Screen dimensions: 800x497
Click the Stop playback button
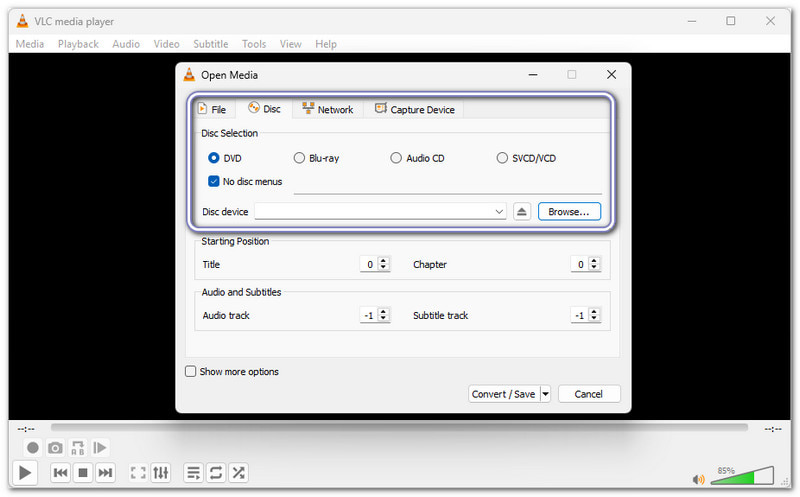click(x=83, y=473)
